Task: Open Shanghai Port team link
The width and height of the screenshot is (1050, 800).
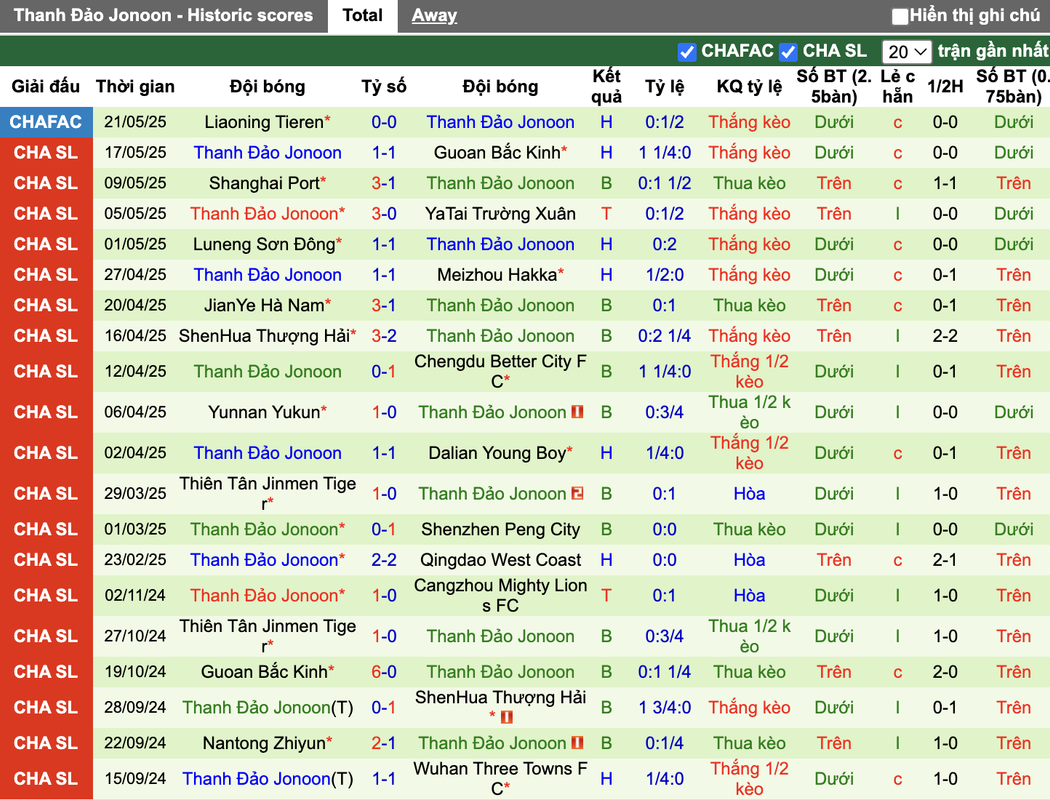Action: click(267, 183)
